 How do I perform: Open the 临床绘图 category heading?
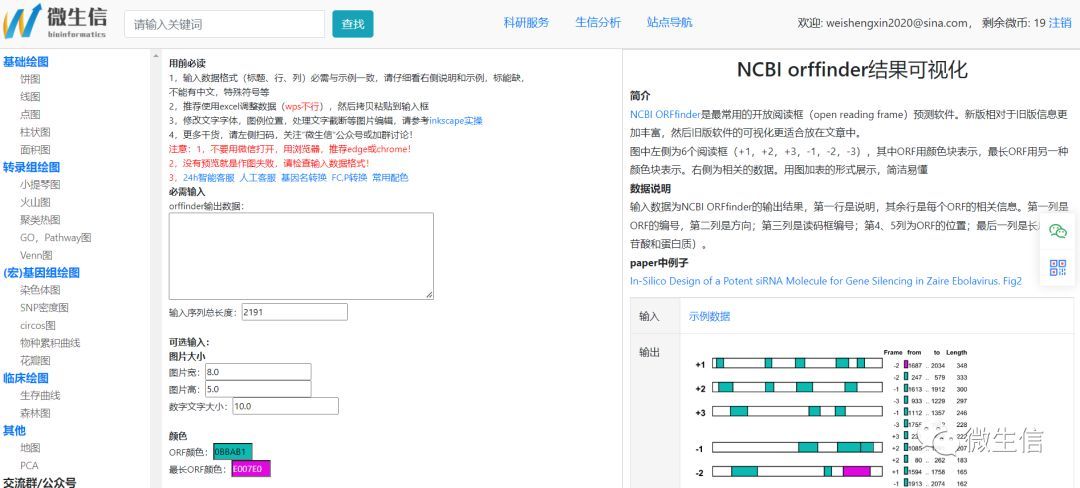coord(25,378)
